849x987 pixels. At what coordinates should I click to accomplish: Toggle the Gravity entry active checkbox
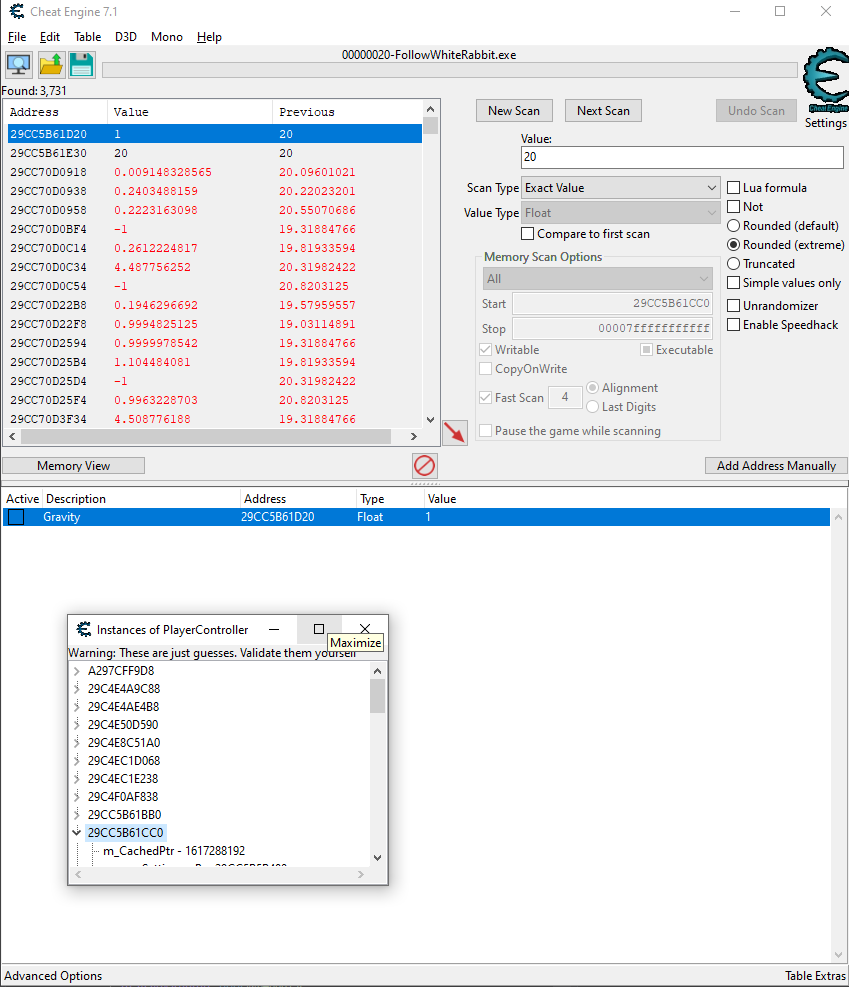pos(16,517)
